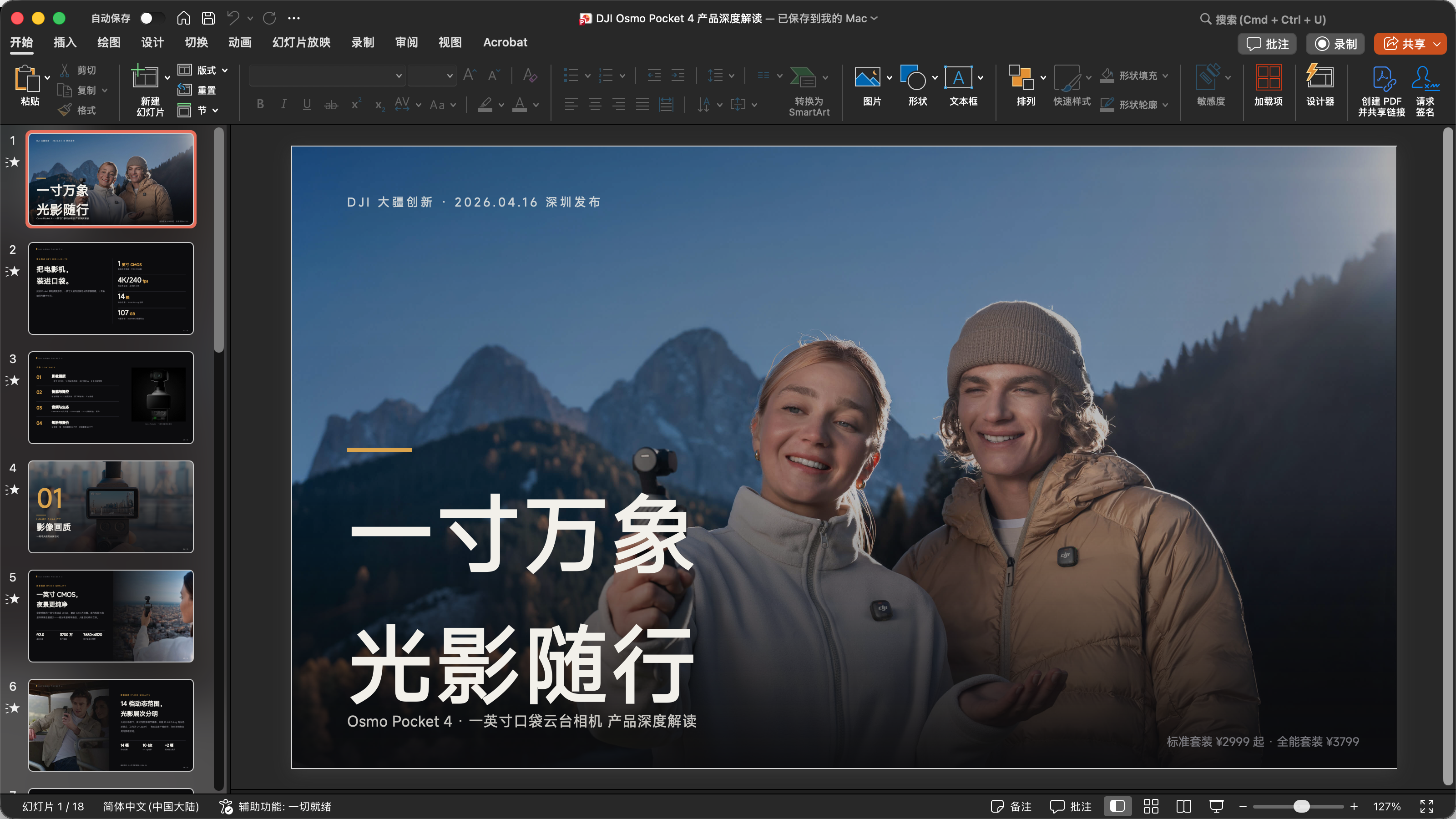Screen dimensions: 1456x819
Task: Click the 文本框 text box icon
Action: 958,77
